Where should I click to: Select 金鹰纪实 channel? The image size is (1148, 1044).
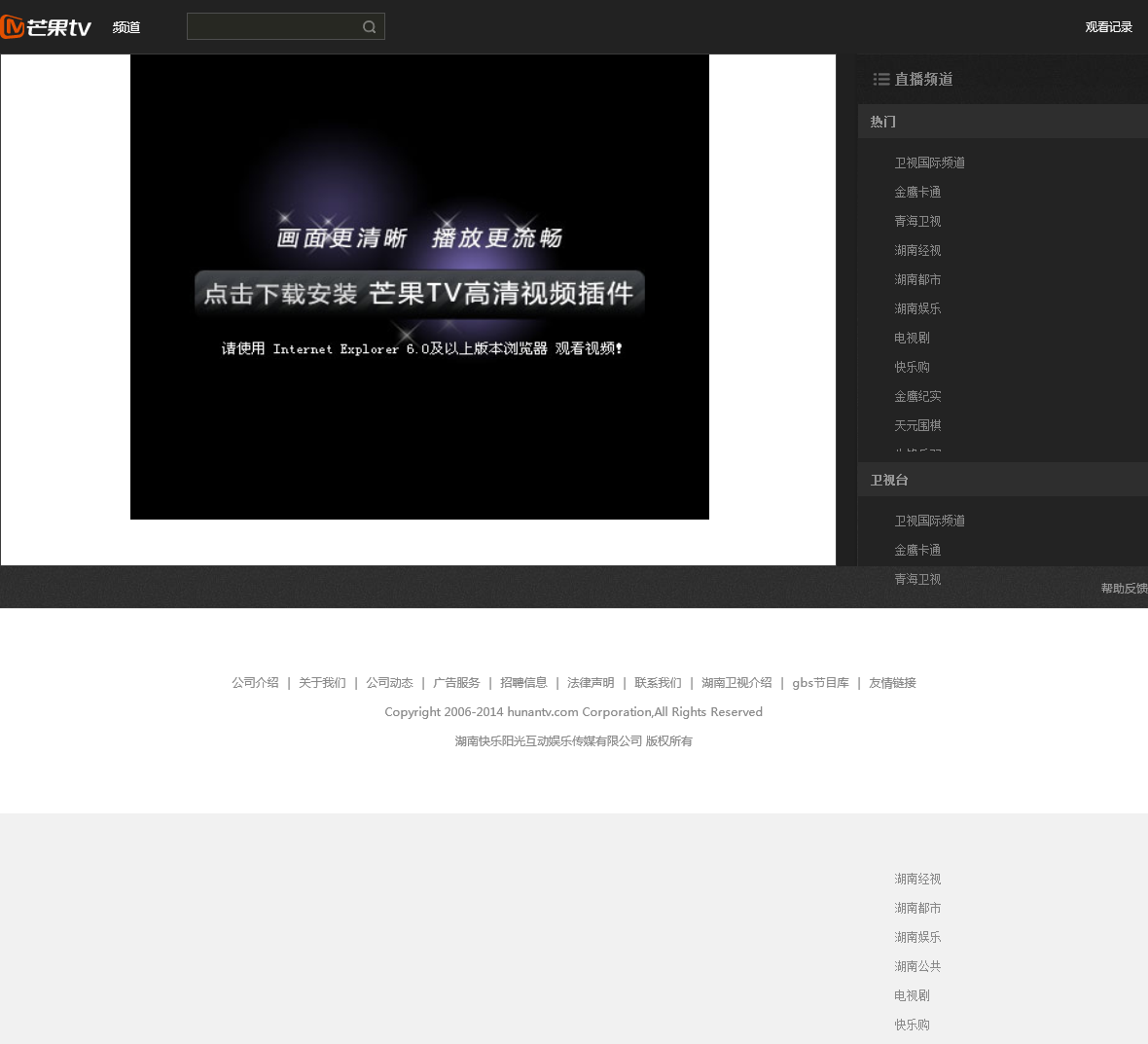tap(917, 397)
